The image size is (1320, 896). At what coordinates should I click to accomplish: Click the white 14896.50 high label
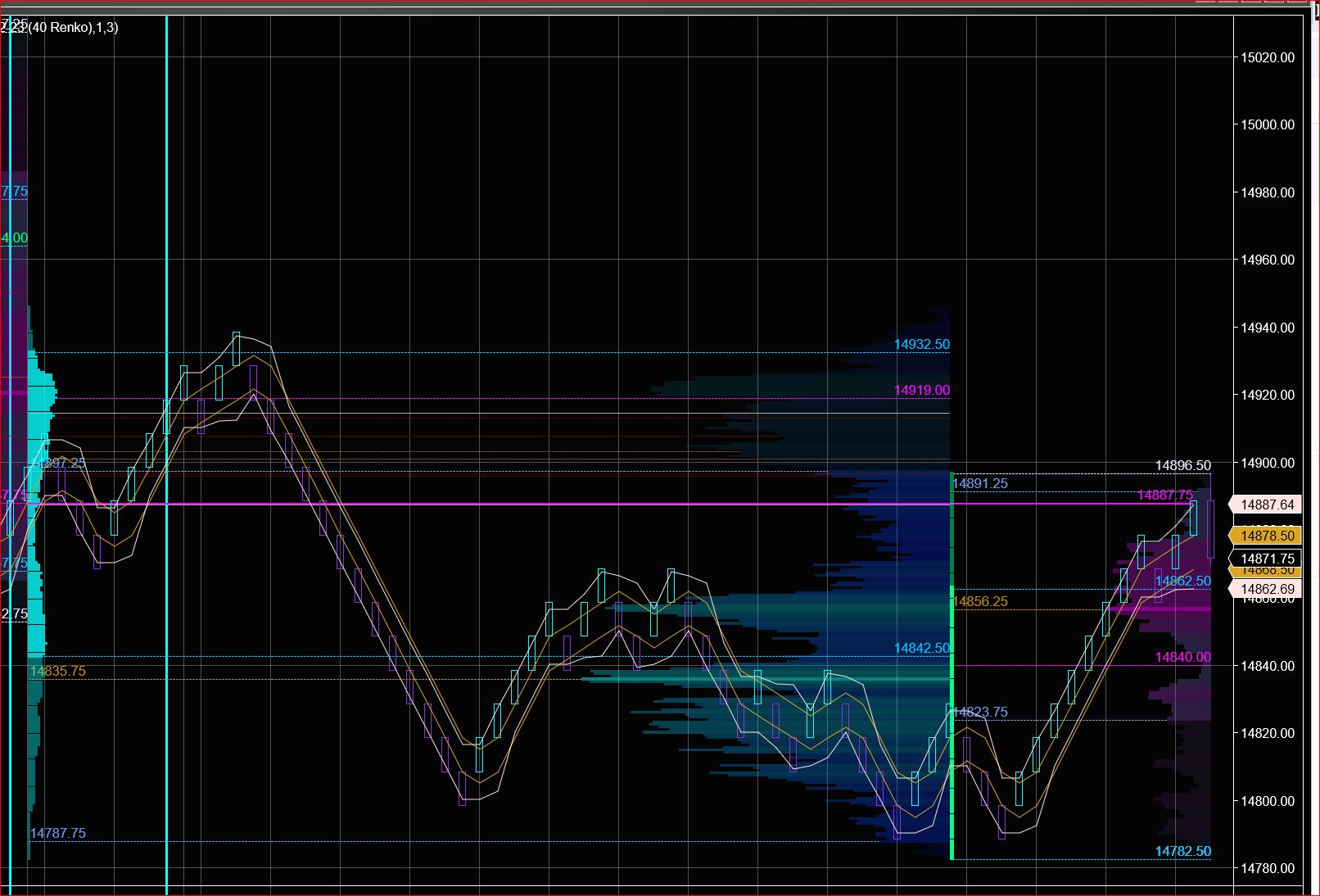(1182, 465)
